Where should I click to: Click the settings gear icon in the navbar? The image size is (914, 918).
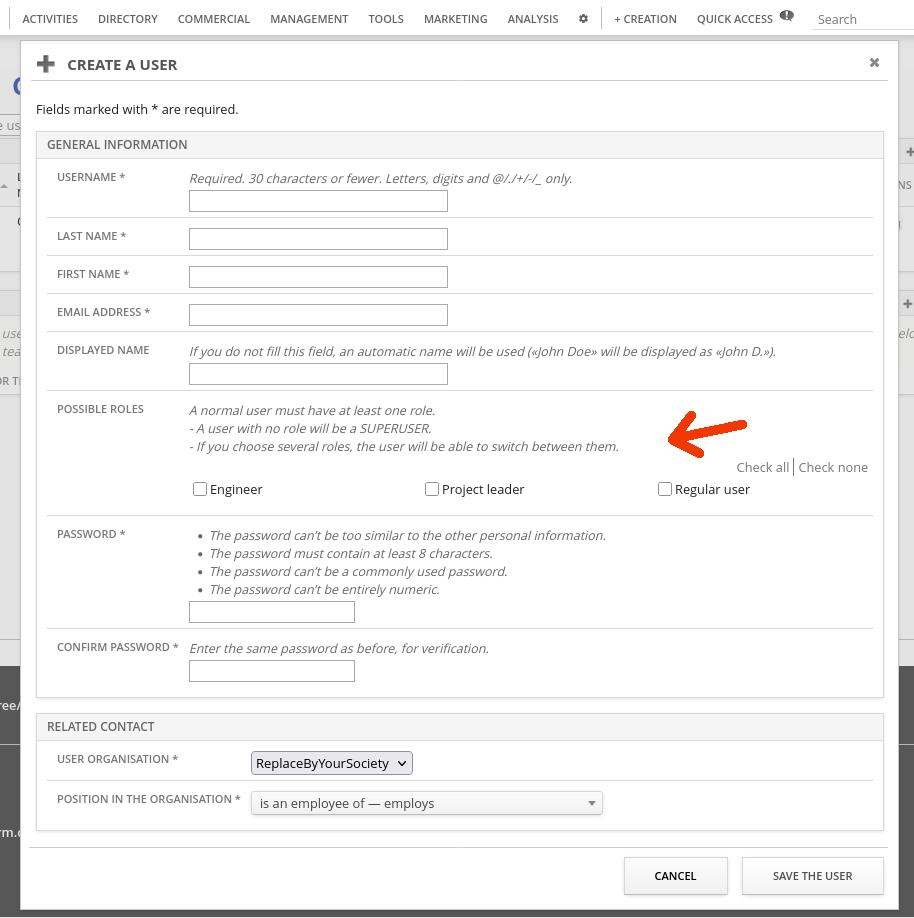point(584,19)
